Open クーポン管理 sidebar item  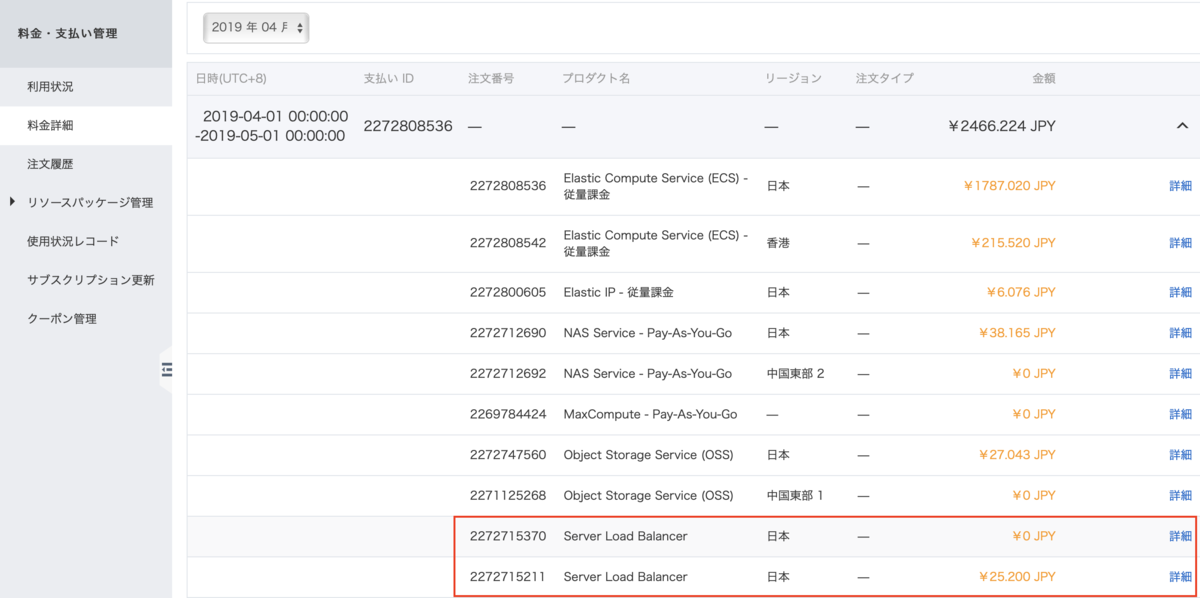62,319
